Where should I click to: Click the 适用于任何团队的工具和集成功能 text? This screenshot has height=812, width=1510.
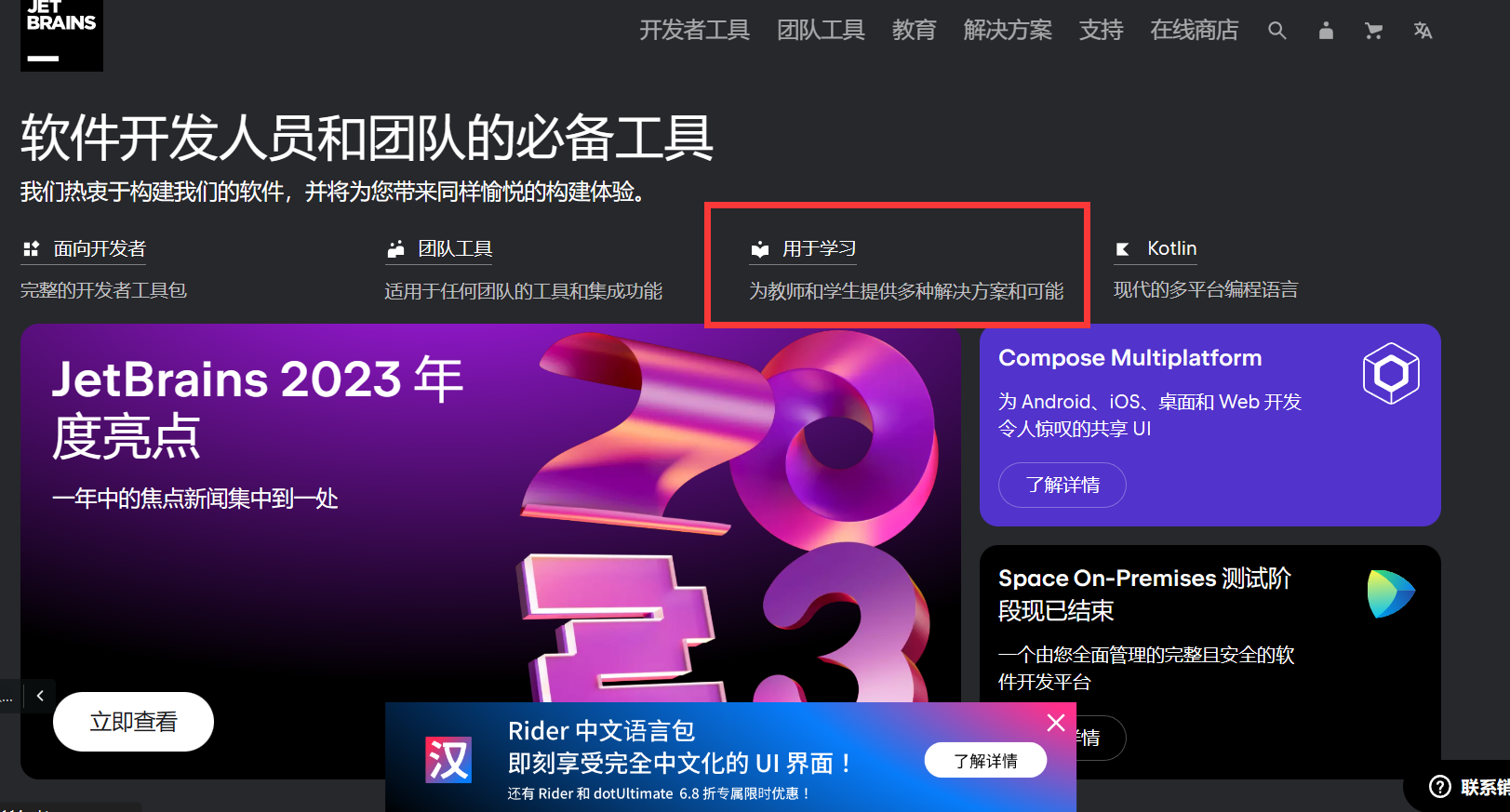523,291
